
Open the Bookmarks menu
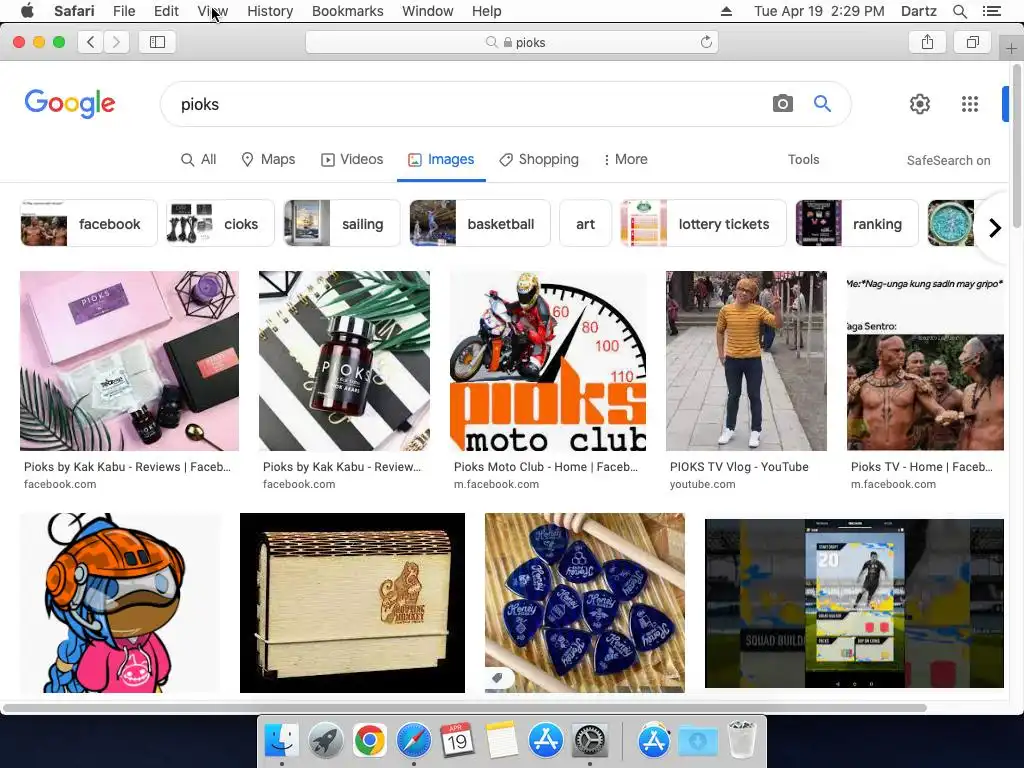point(347,11)
